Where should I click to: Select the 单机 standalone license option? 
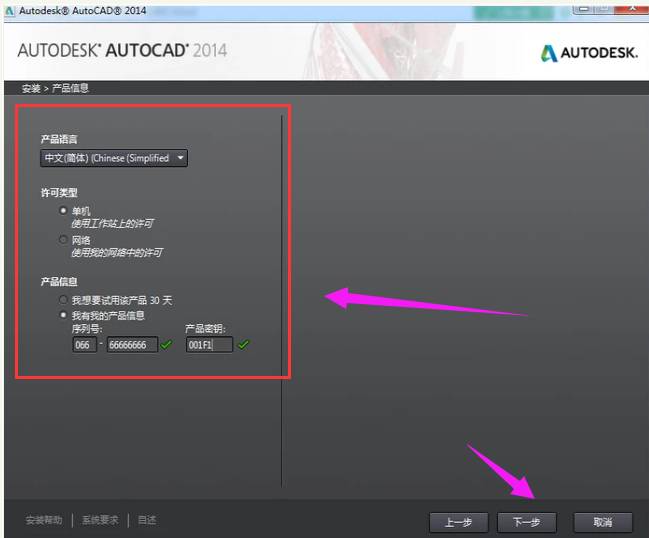click(64, 211)
